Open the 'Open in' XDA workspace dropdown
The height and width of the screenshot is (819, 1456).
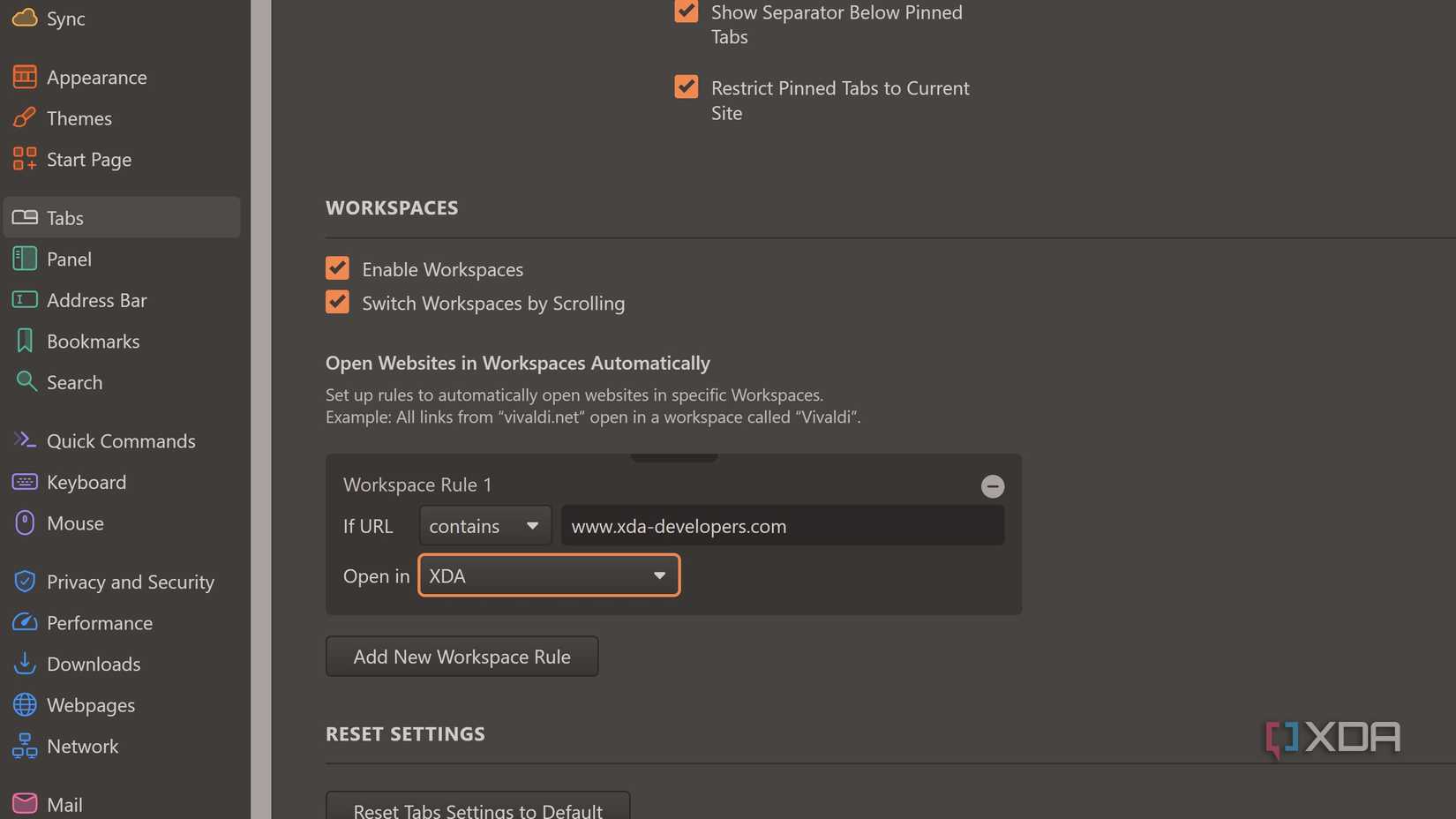549,575
